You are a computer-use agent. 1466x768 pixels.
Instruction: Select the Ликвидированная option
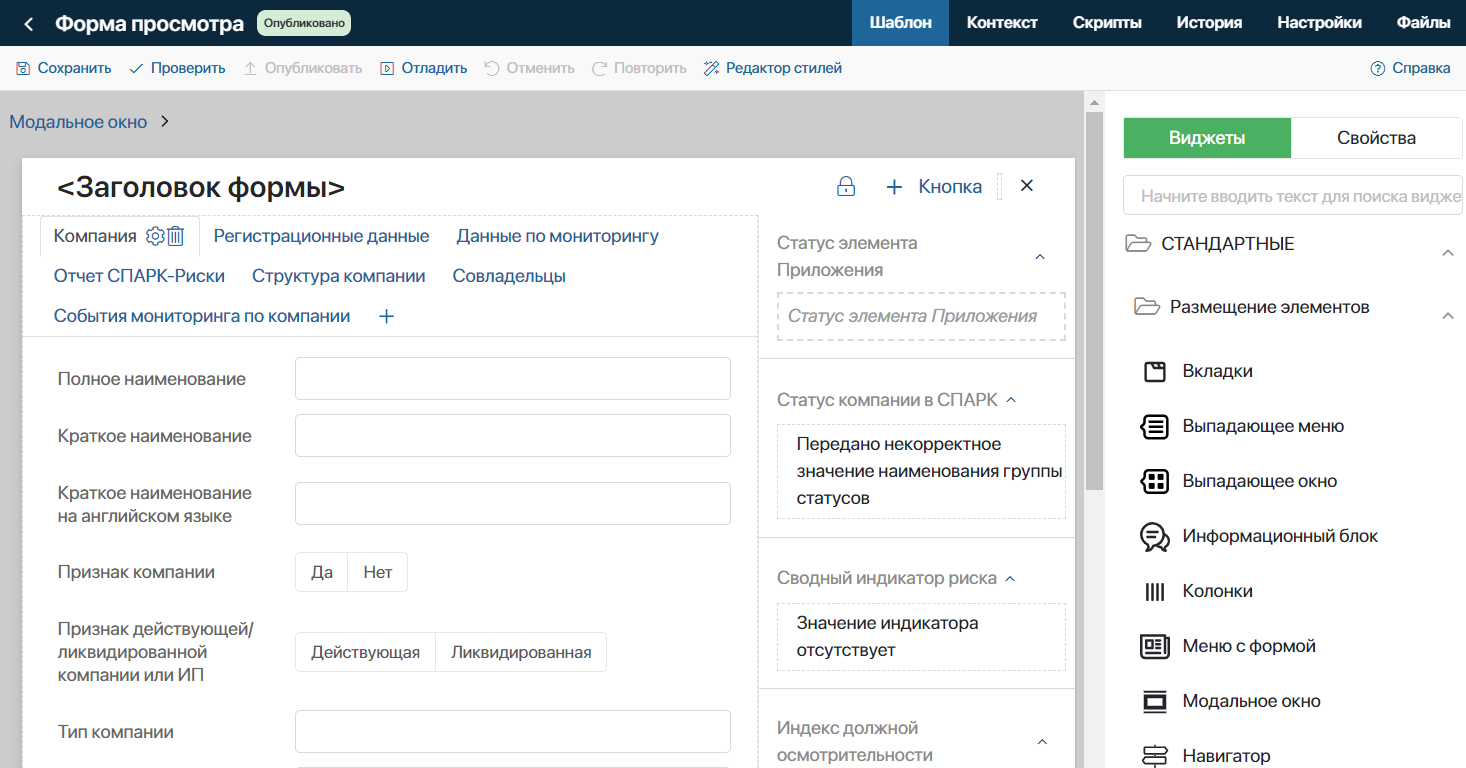[521, 652]
